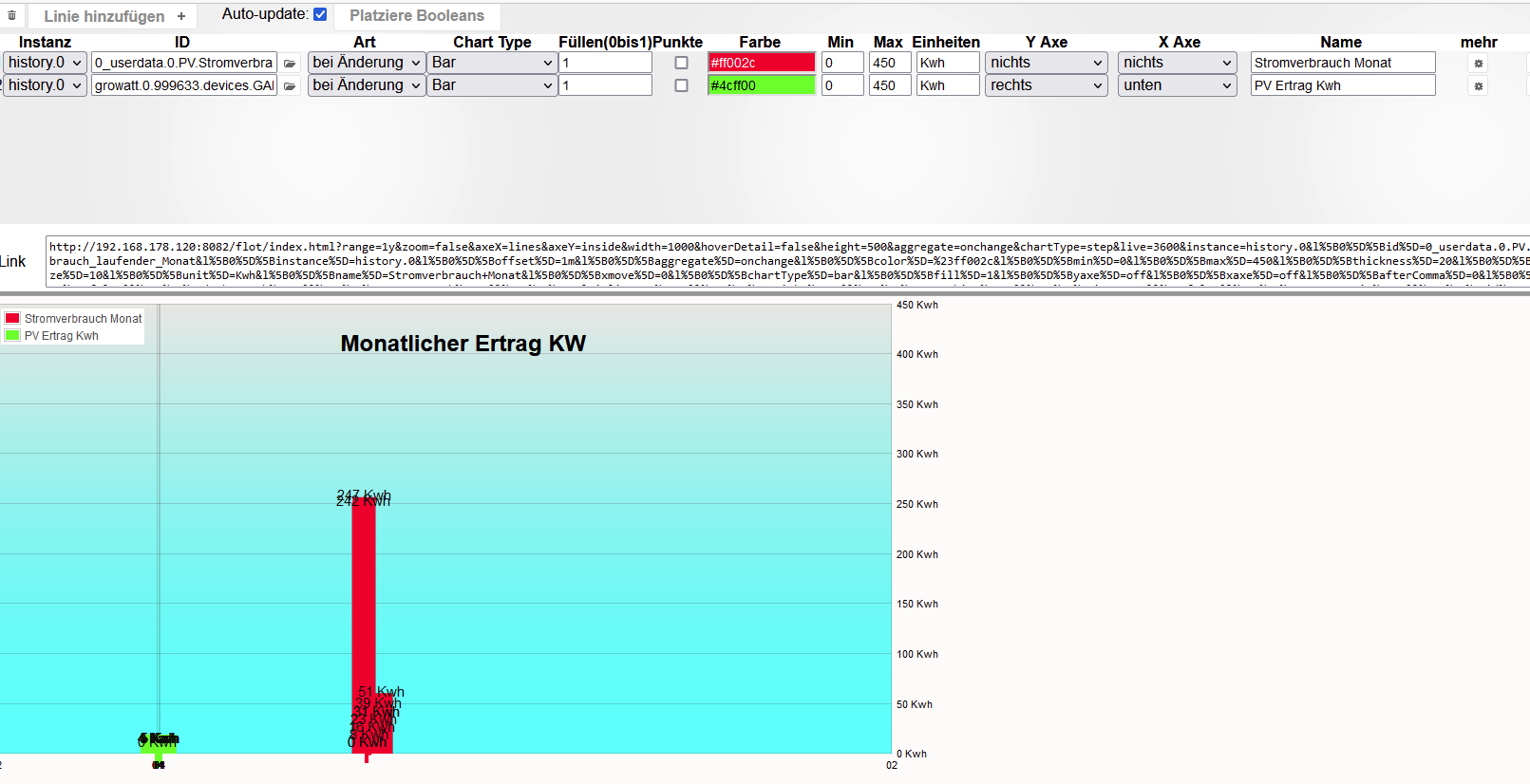Screen dimensions: 1530x784
Task: Open X Axe dropdown showing 'nichts'
Action: coord(1178,63)
